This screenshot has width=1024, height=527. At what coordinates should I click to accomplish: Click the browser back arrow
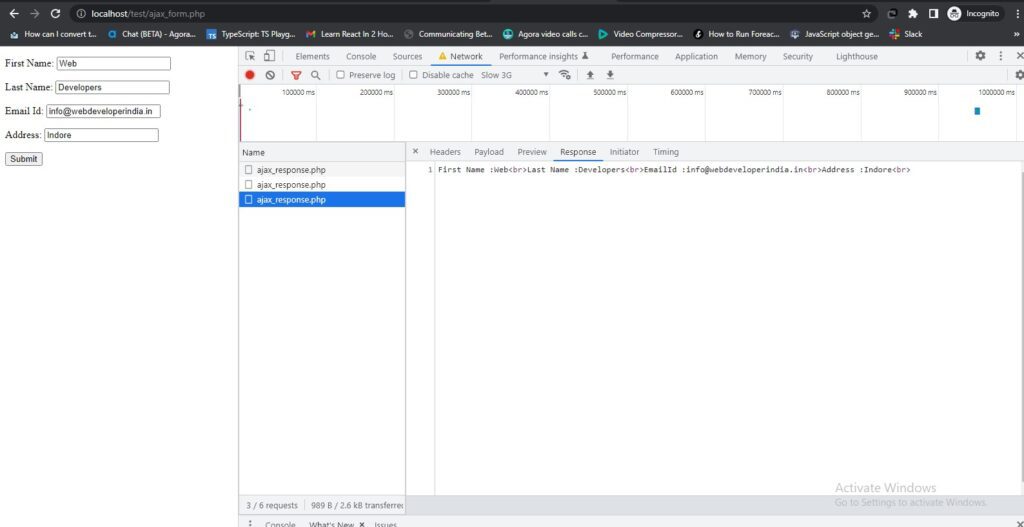(14, 14)
